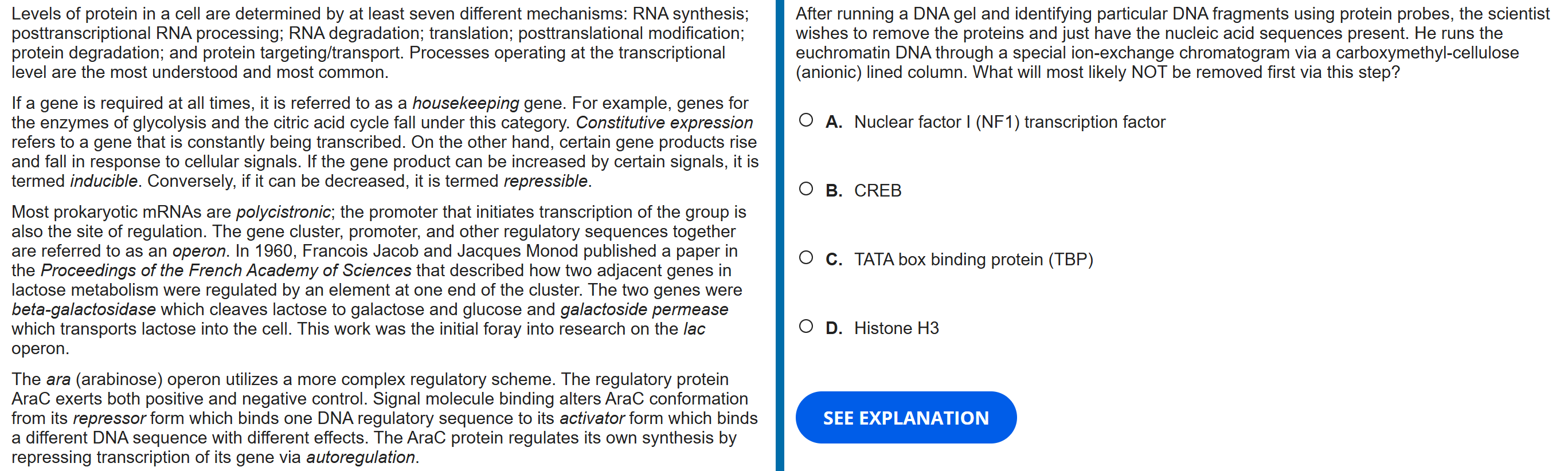The height and width of the screenshot is (471, 1568).
Task: Click the blue vertical divider between panels
Action: pos(779,235)
